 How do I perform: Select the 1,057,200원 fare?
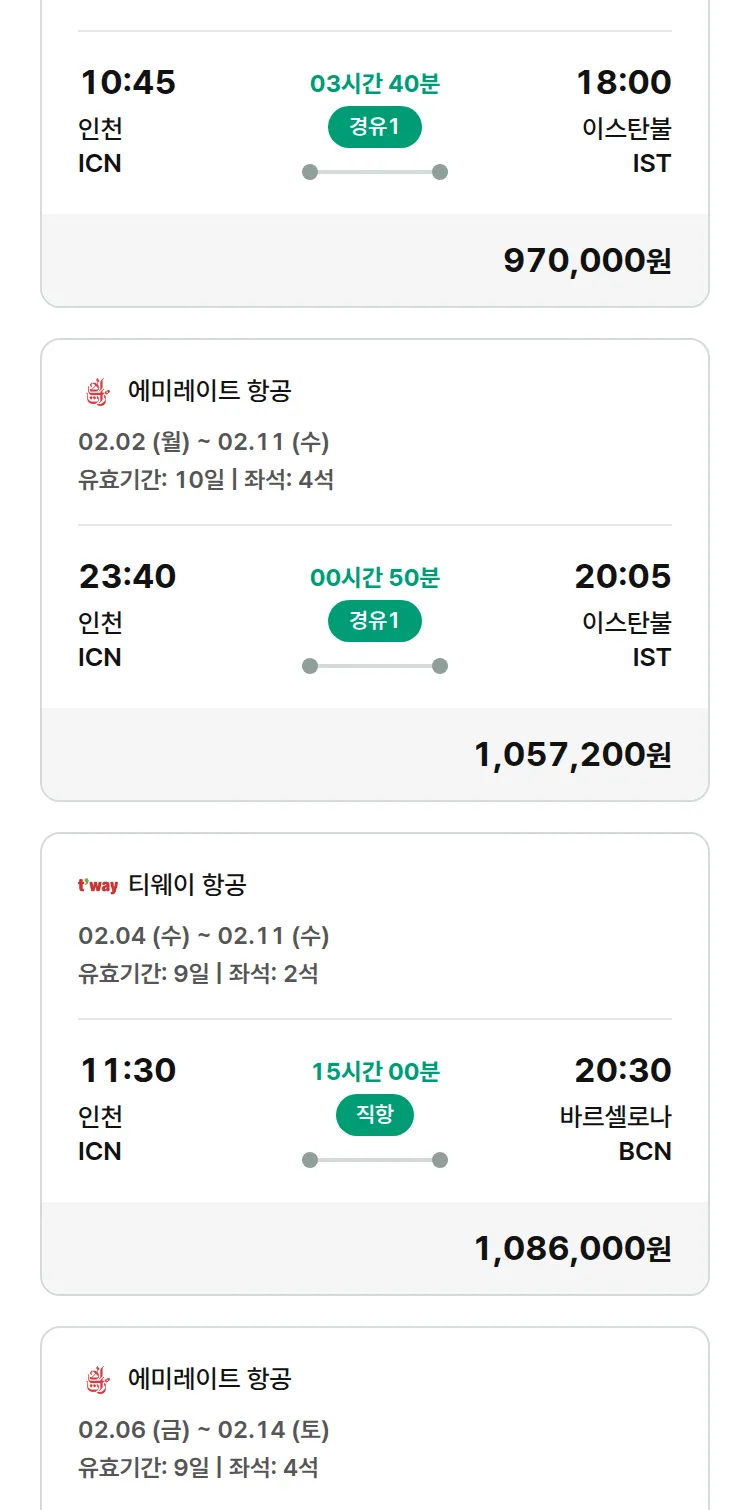coord(572,754)
